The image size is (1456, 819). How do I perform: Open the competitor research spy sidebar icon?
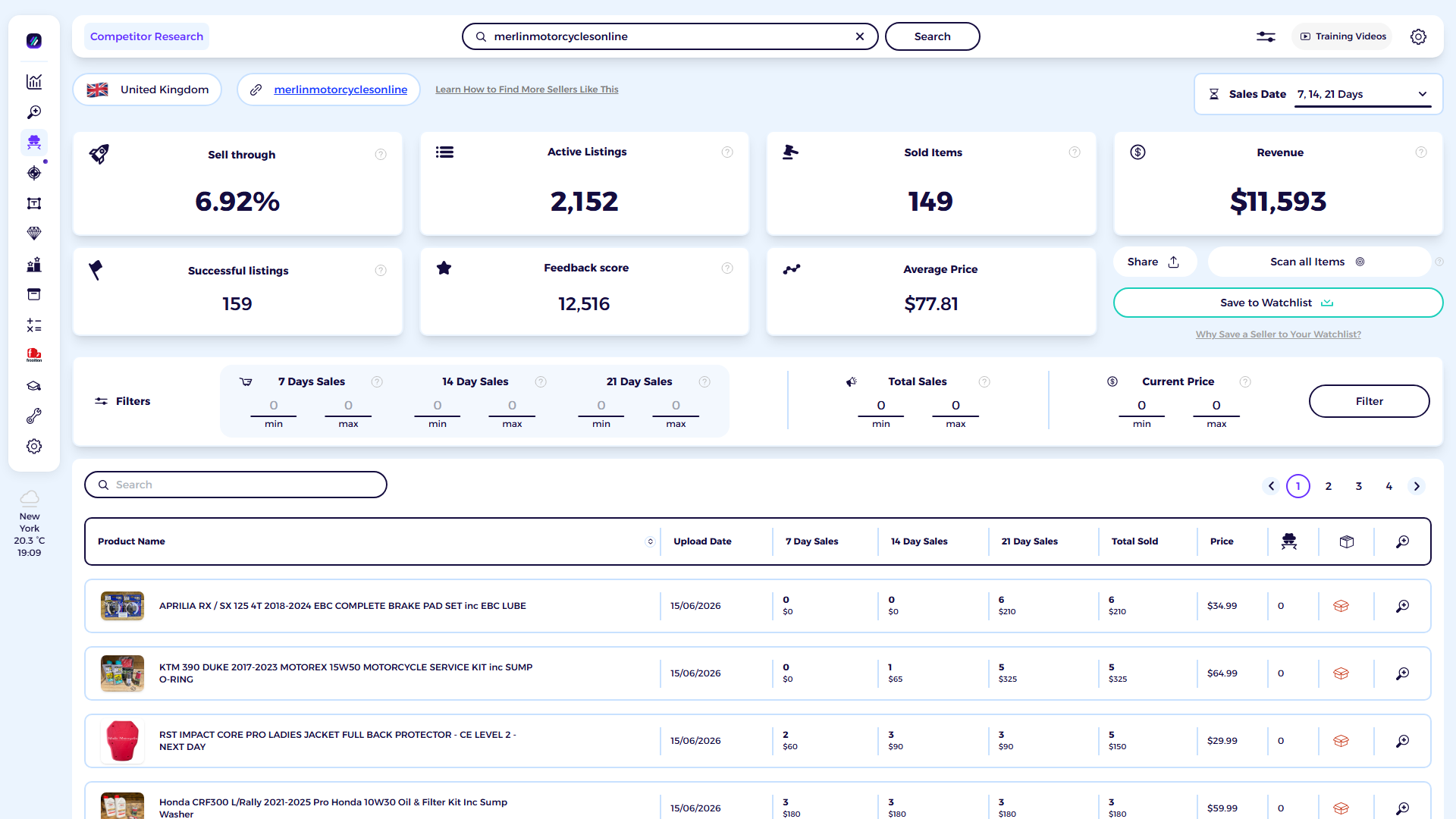[x=34, y=143]
